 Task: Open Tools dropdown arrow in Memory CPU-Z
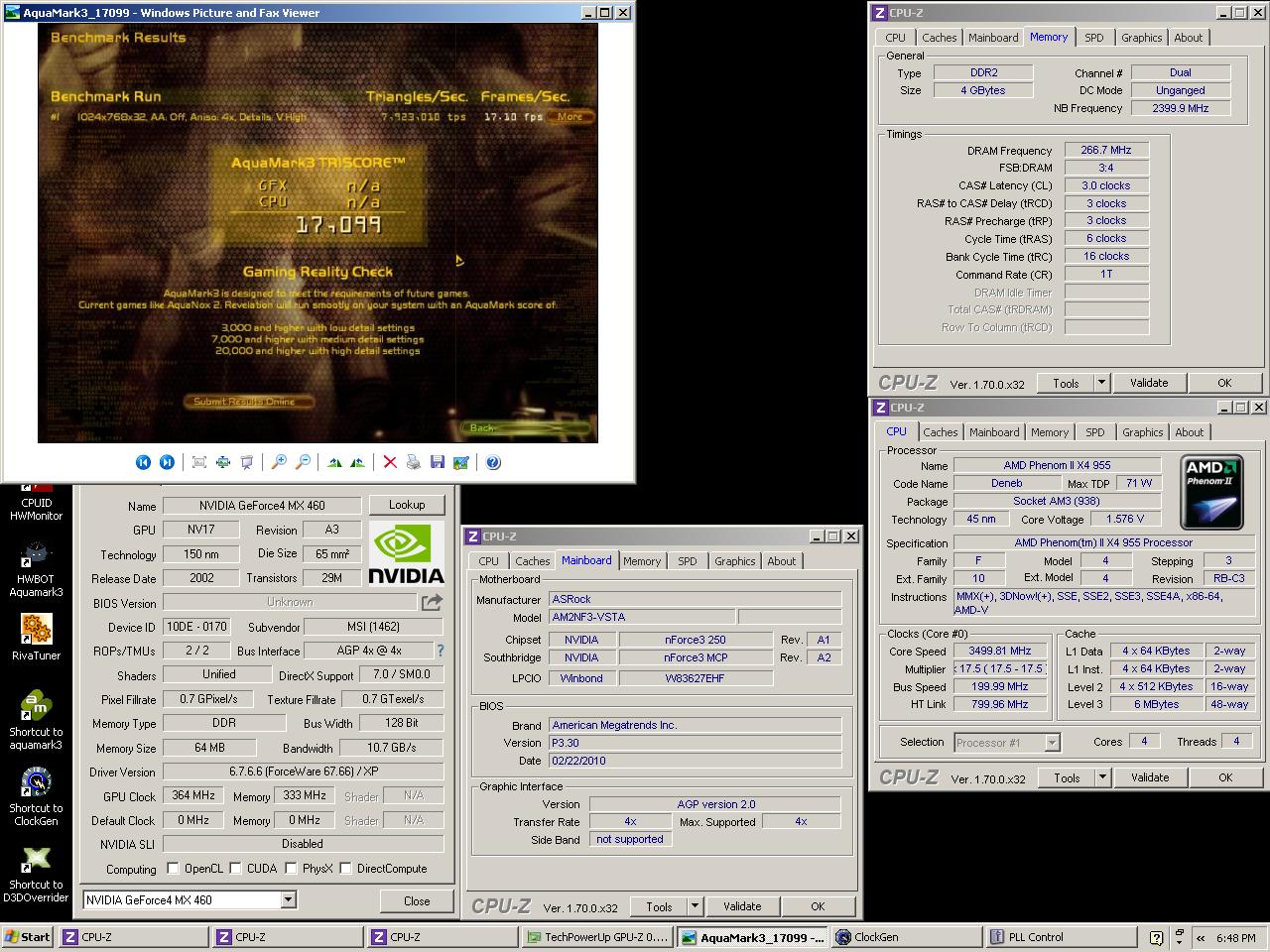pos(1101,383)
